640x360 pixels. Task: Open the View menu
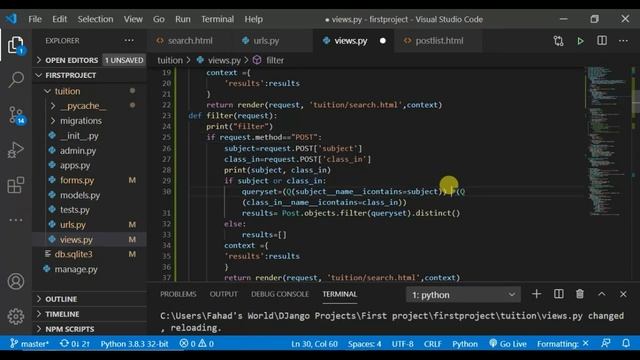133,19
